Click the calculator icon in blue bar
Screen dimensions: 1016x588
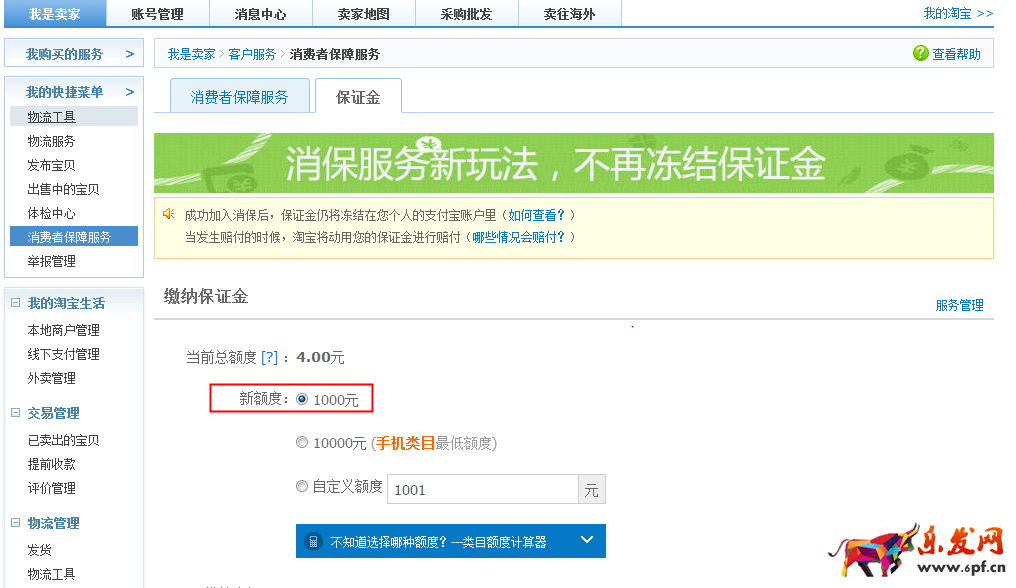point(314,541)
